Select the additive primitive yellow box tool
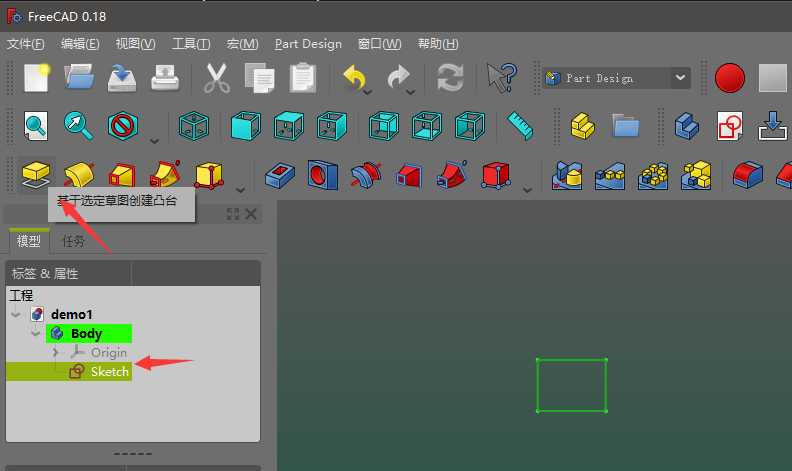This screenshot has height=471, width=792. pos(209,175)
